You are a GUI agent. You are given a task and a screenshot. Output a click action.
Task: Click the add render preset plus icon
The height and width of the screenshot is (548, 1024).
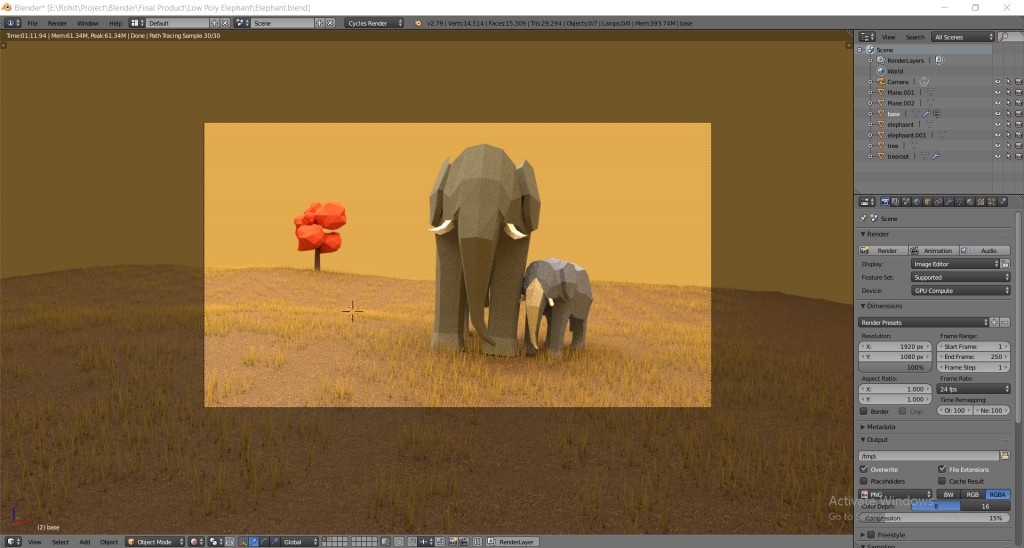coord(994,322)
